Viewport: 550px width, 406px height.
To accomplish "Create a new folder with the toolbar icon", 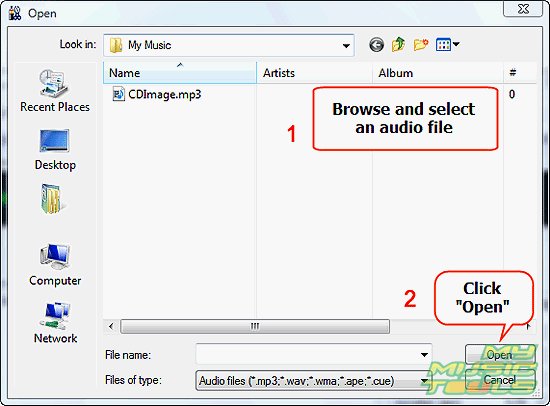I will tap(421, 45).
